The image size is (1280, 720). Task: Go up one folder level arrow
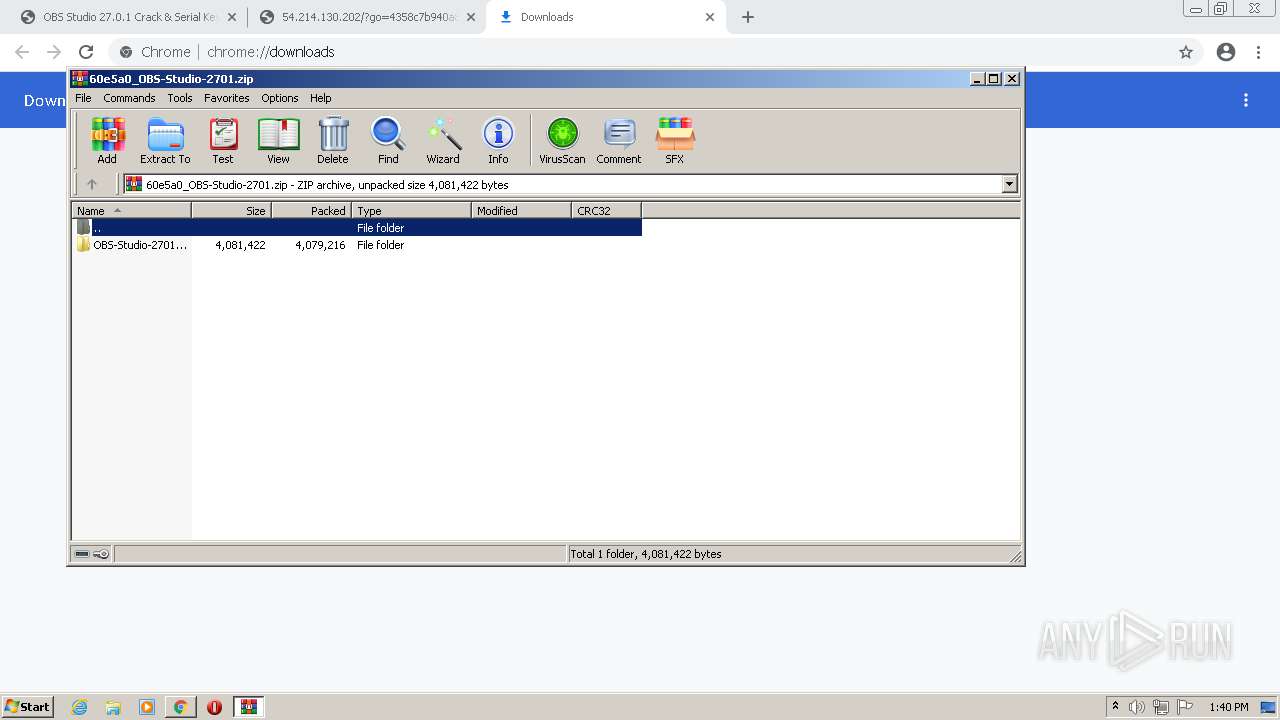click(92, 184)
